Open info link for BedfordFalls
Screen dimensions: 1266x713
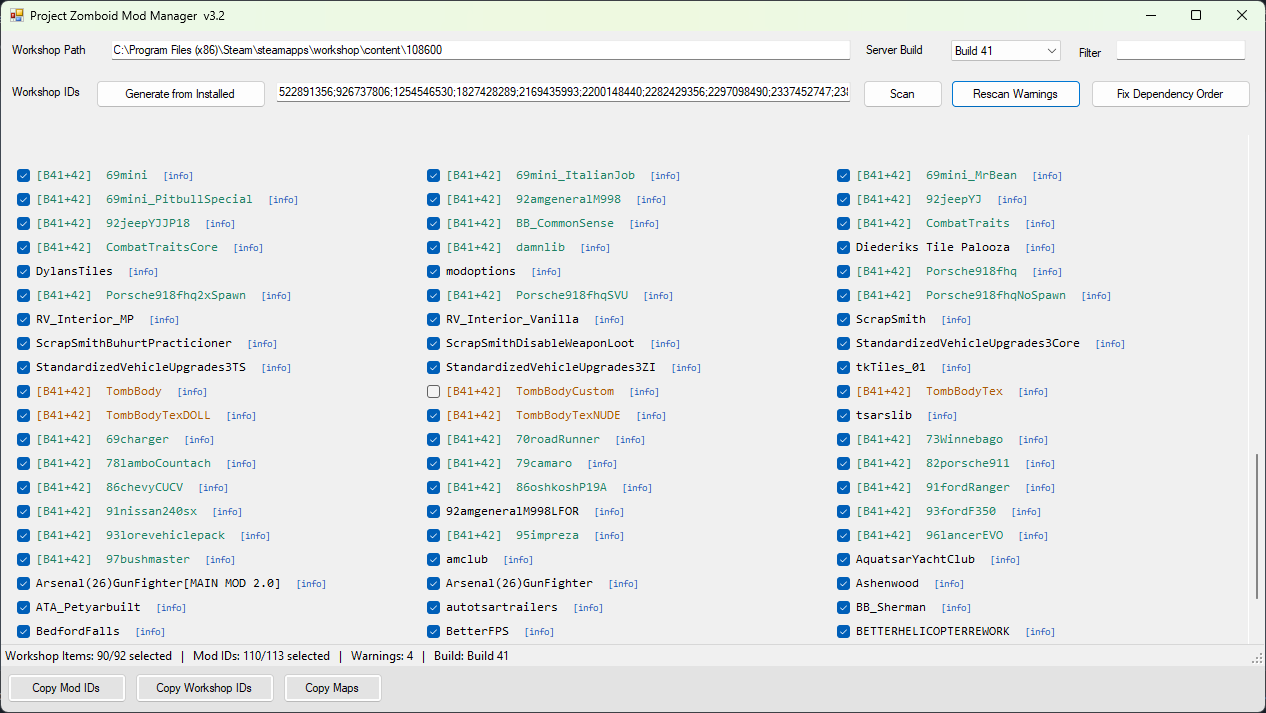(150, 632)
